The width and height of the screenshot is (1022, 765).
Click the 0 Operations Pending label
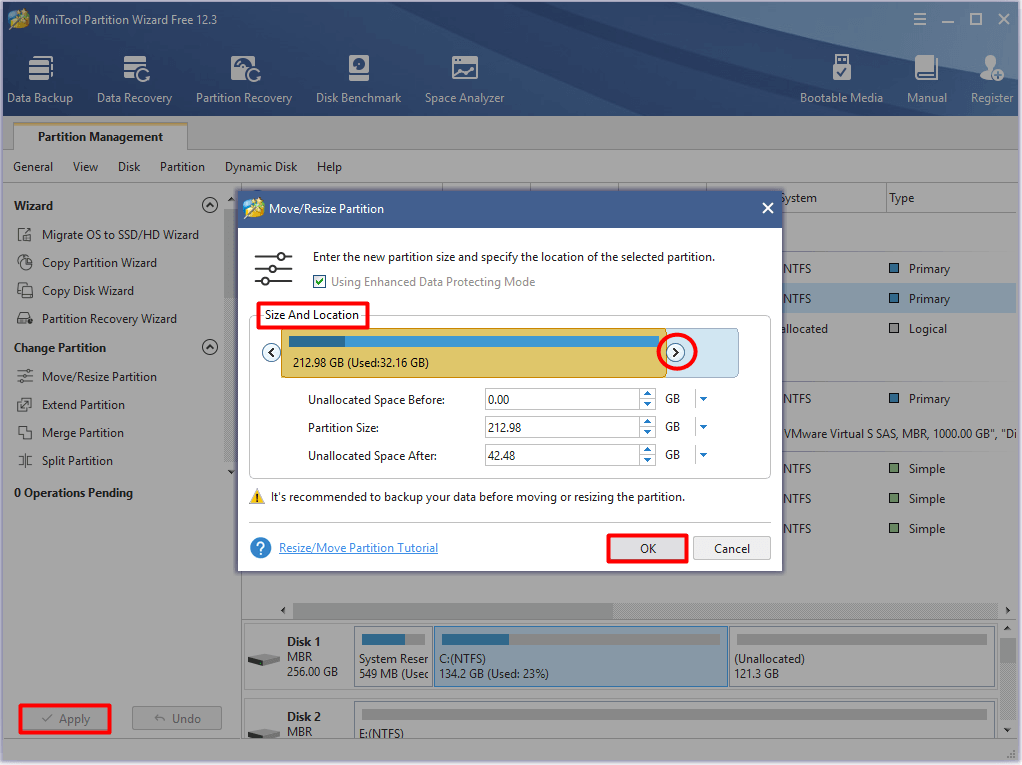pyautogui.click(x=74, y=493)
